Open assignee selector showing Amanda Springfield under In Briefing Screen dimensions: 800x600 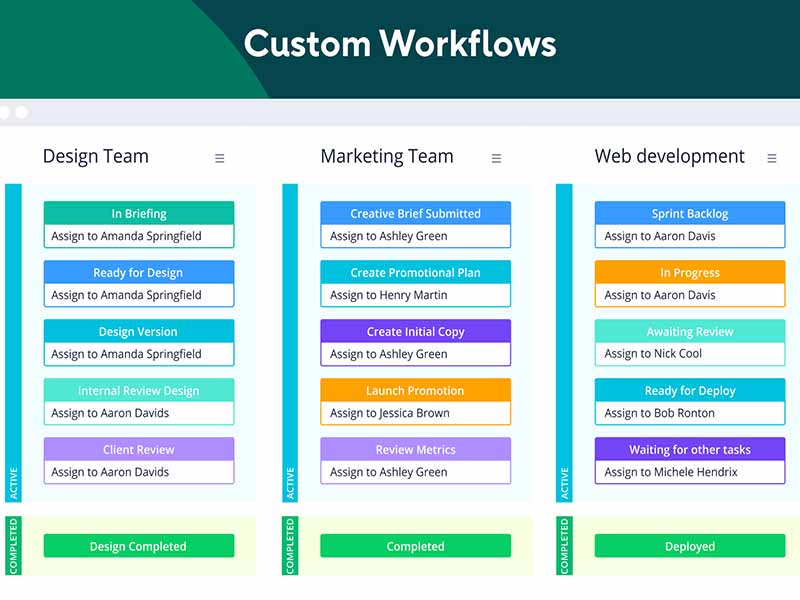pos(139,236)
